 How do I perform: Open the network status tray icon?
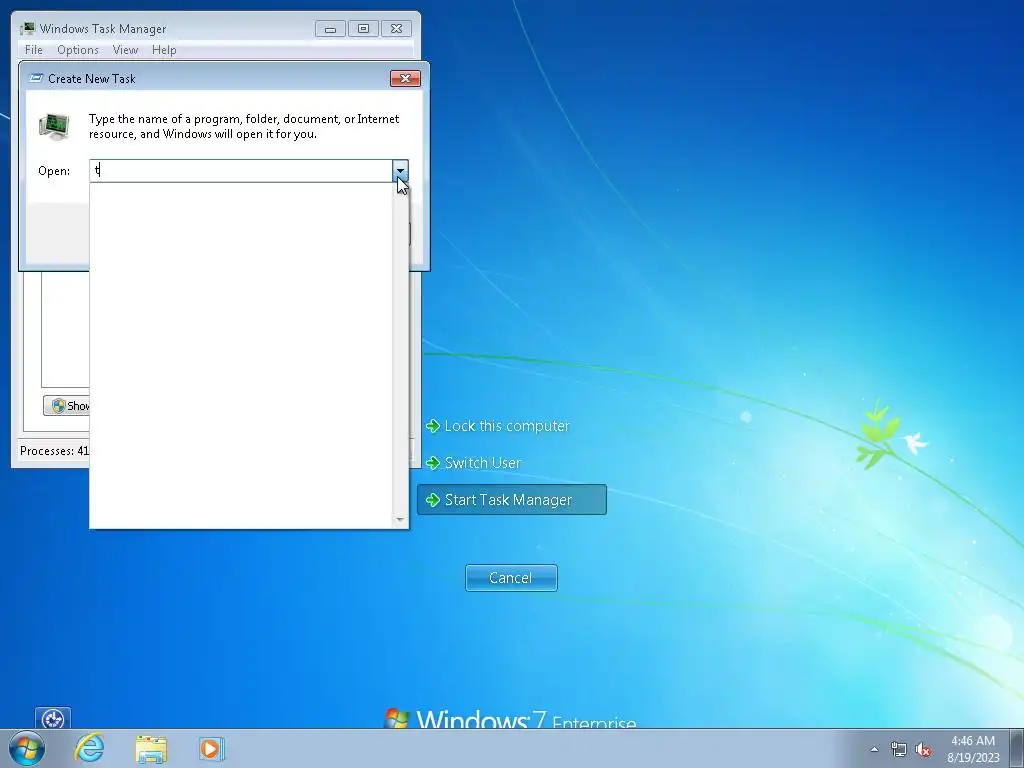click(899, 750)
